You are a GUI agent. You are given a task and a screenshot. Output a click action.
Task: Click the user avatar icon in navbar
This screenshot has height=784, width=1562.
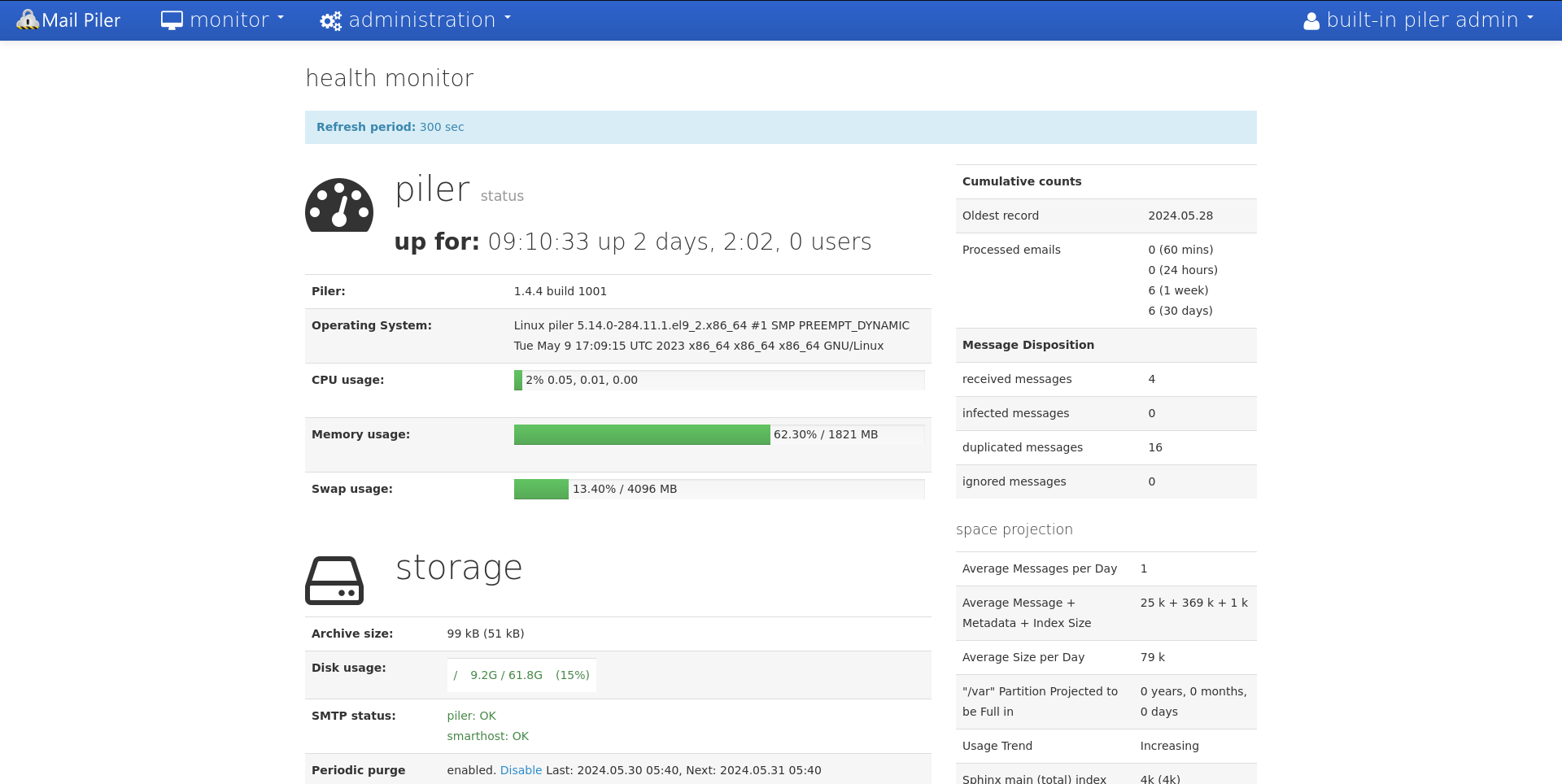[1311, 21]
